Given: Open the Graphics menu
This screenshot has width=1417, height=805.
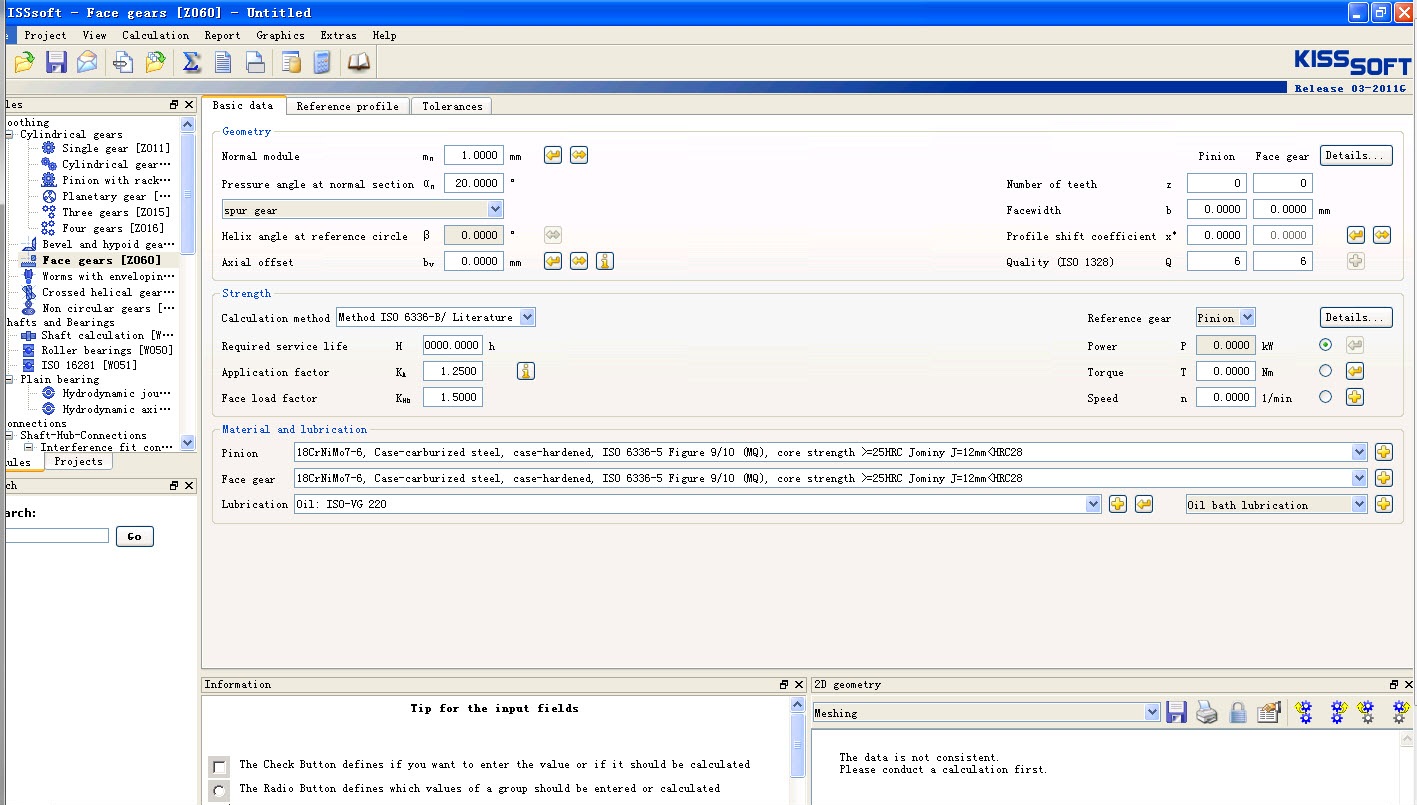Looking at the screenshot, I should [280, 35].
